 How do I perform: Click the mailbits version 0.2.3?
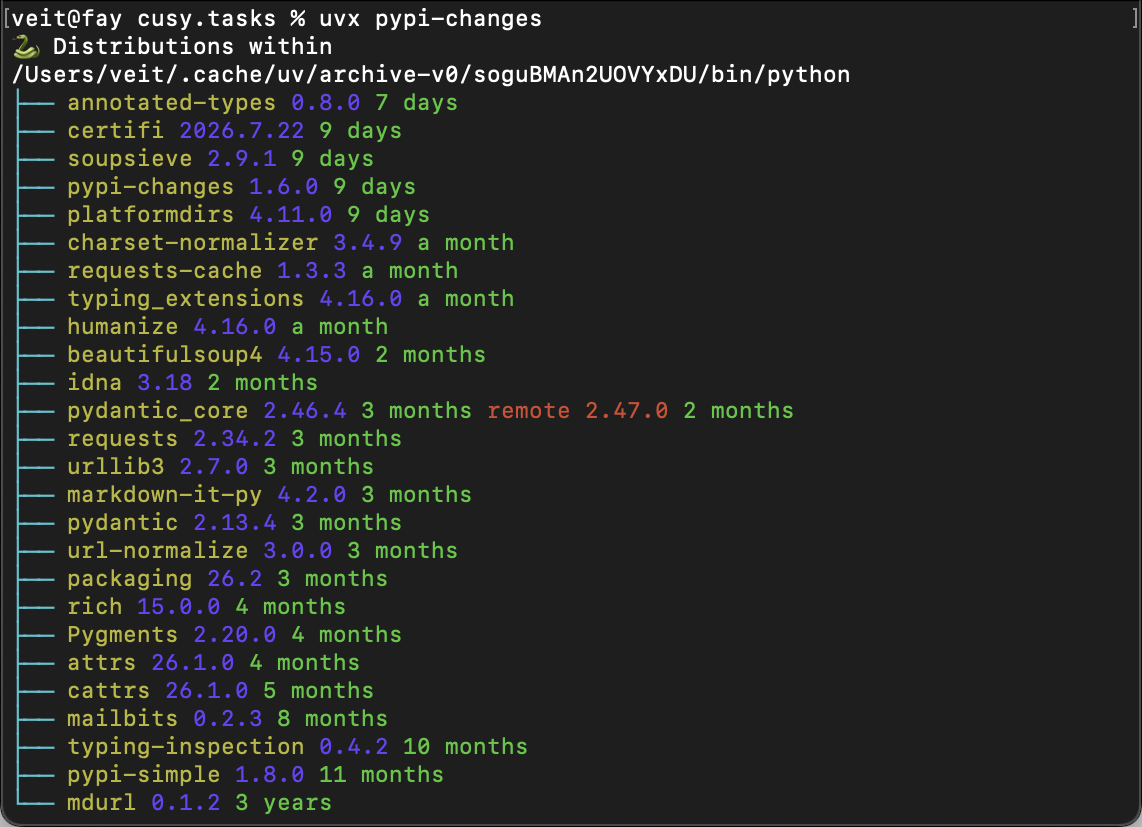(227, 718)
